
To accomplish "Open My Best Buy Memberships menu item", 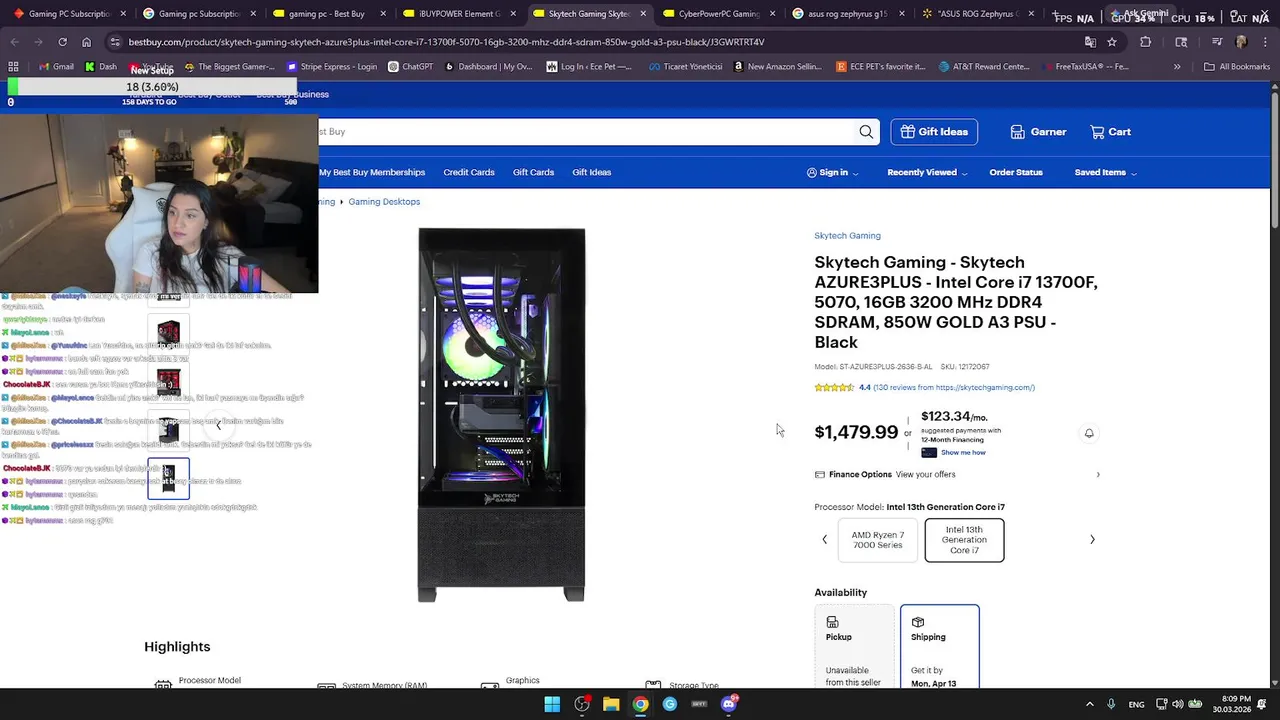I will [x=372, y=172].
